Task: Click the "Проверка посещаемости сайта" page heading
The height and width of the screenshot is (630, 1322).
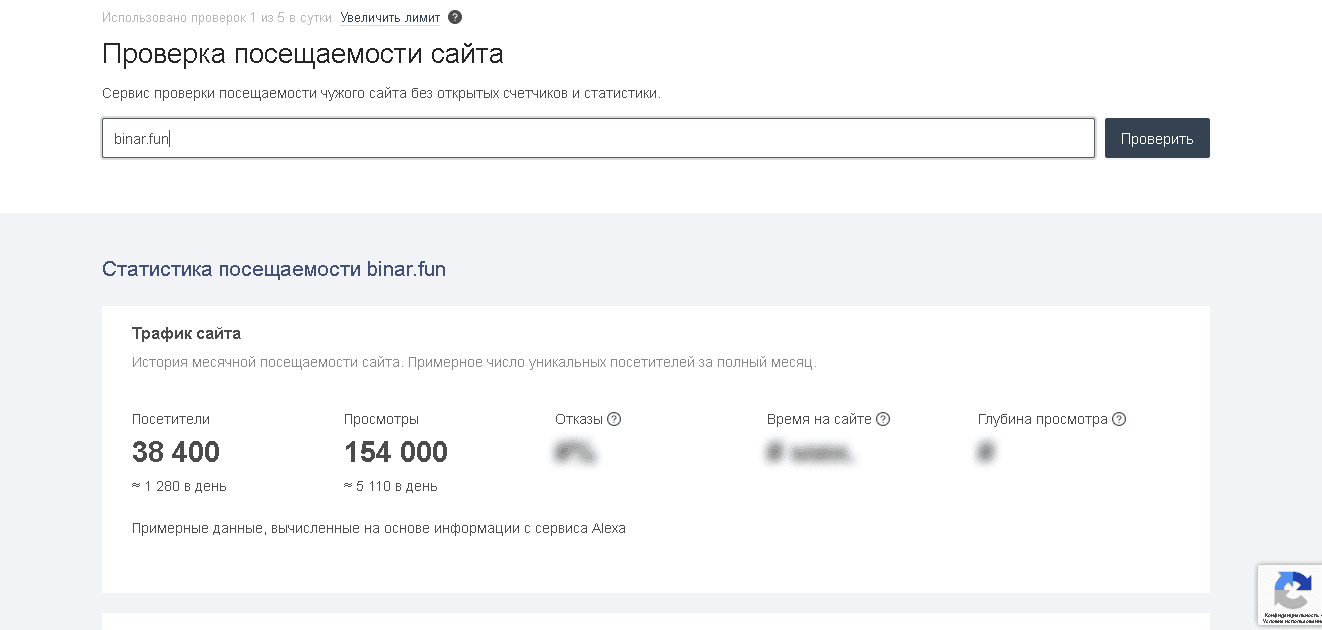Action: pos(302,53)
